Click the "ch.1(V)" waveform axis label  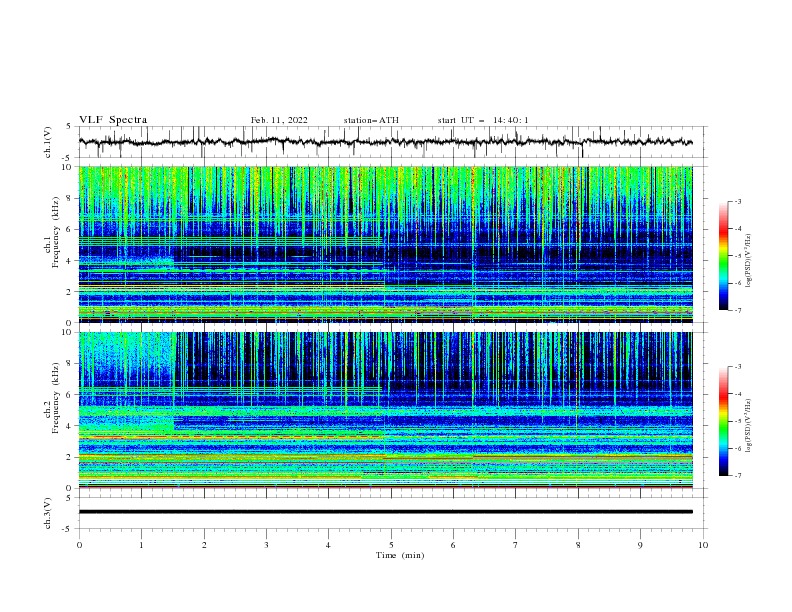pos(48,142)
